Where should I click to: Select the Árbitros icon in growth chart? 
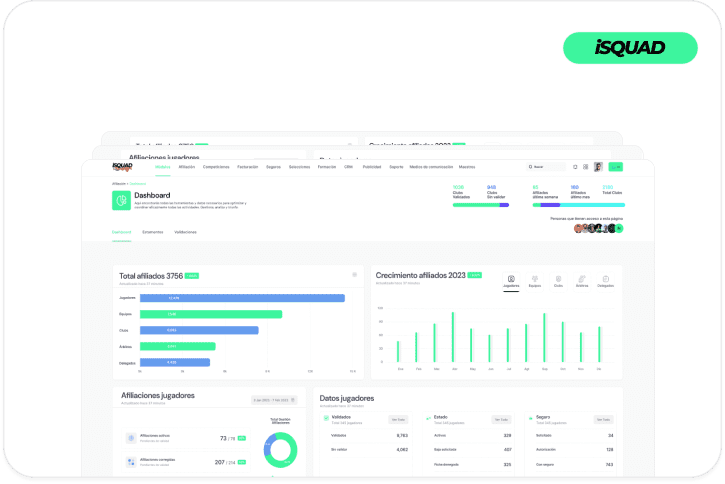point(581,281)
